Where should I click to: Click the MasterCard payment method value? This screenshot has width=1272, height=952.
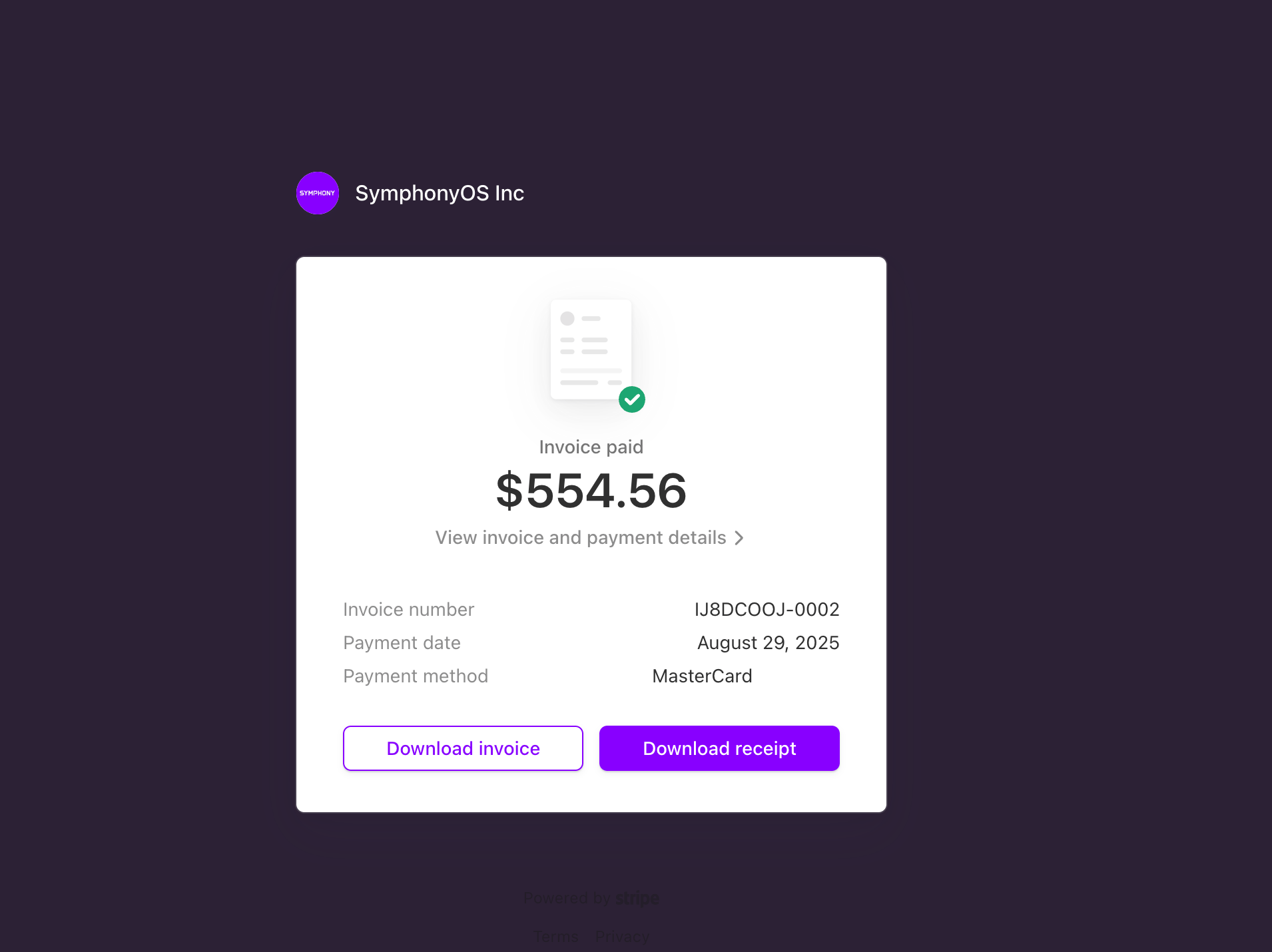click(x=703, y=676)
